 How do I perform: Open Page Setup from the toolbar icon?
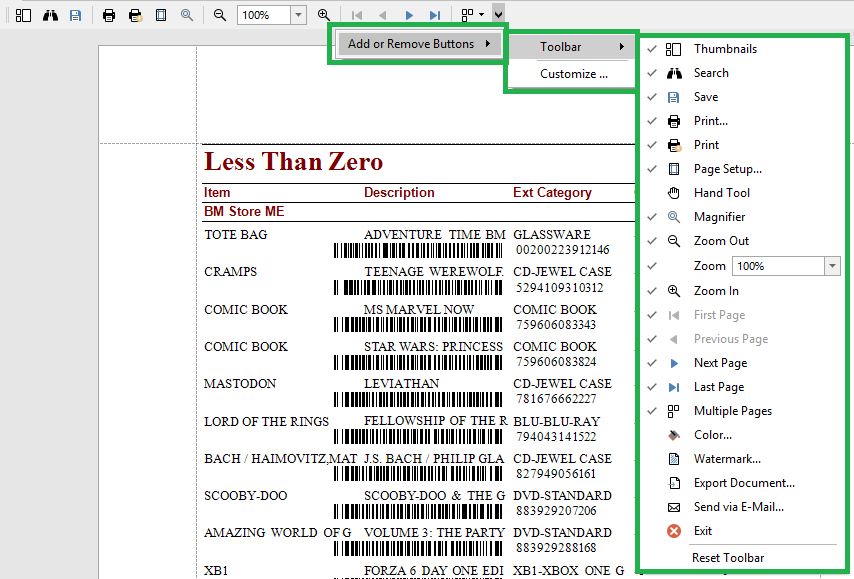pyautogui.click(x=161, y=15)
